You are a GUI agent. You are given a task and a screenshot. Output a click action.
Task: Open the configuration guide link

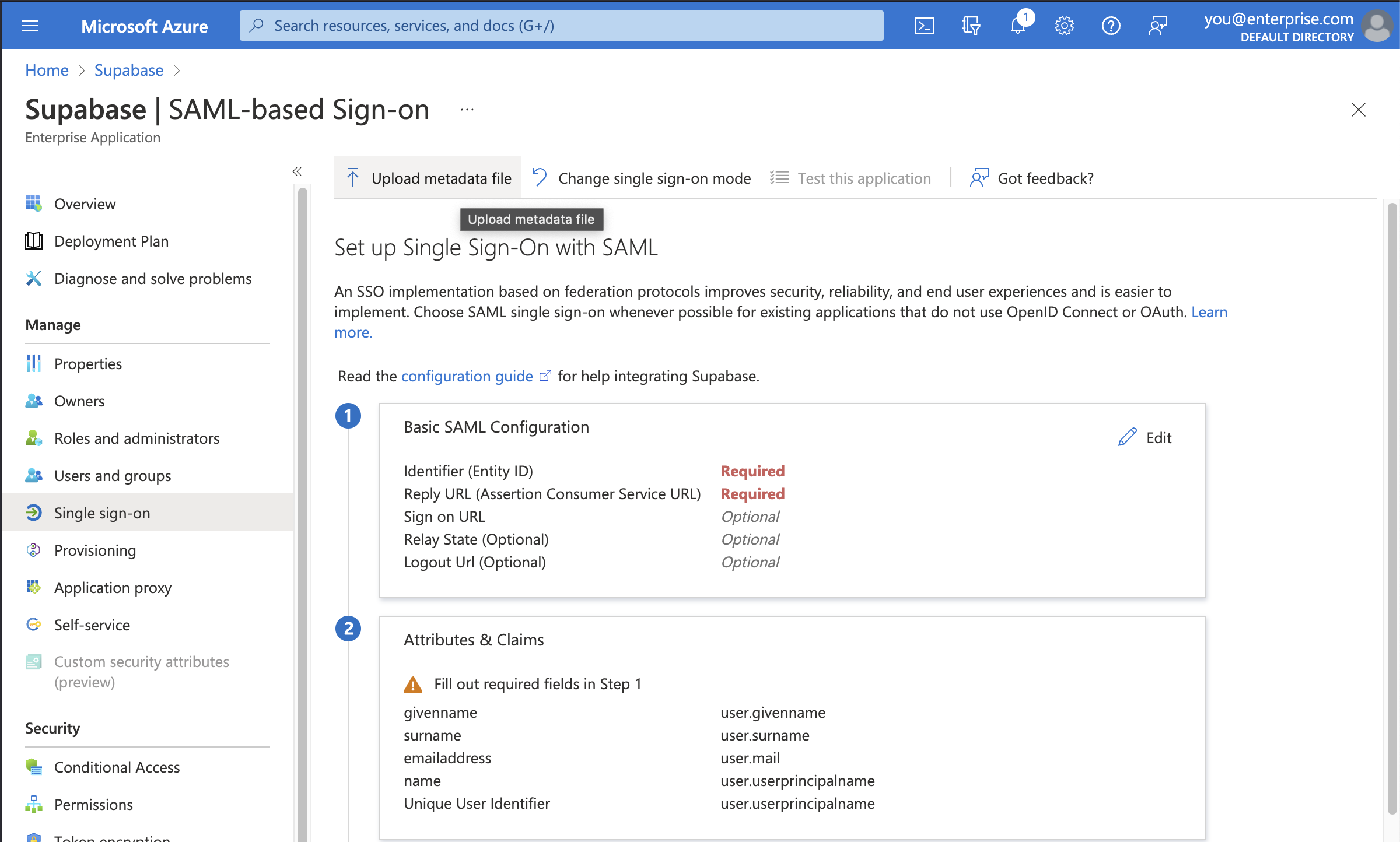(x=467, y=376)
